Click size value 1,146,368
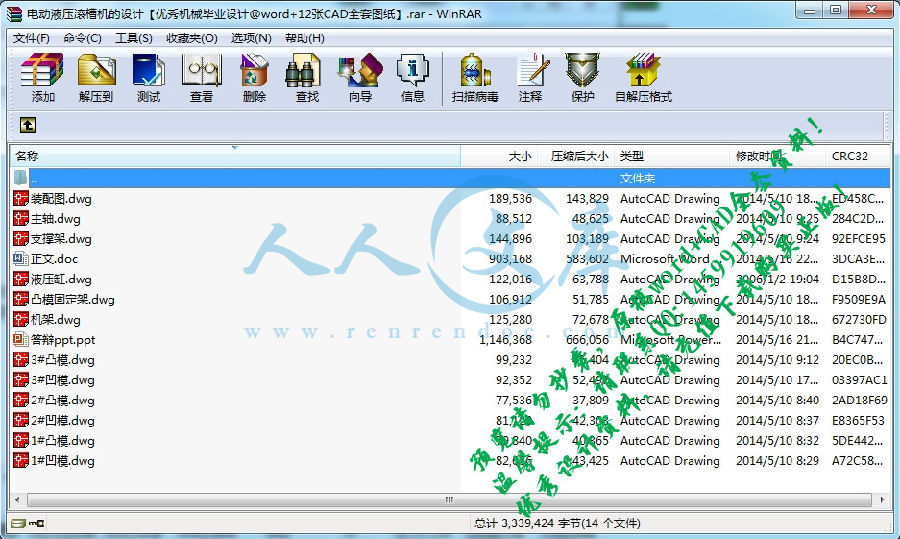 pos(505,340)
